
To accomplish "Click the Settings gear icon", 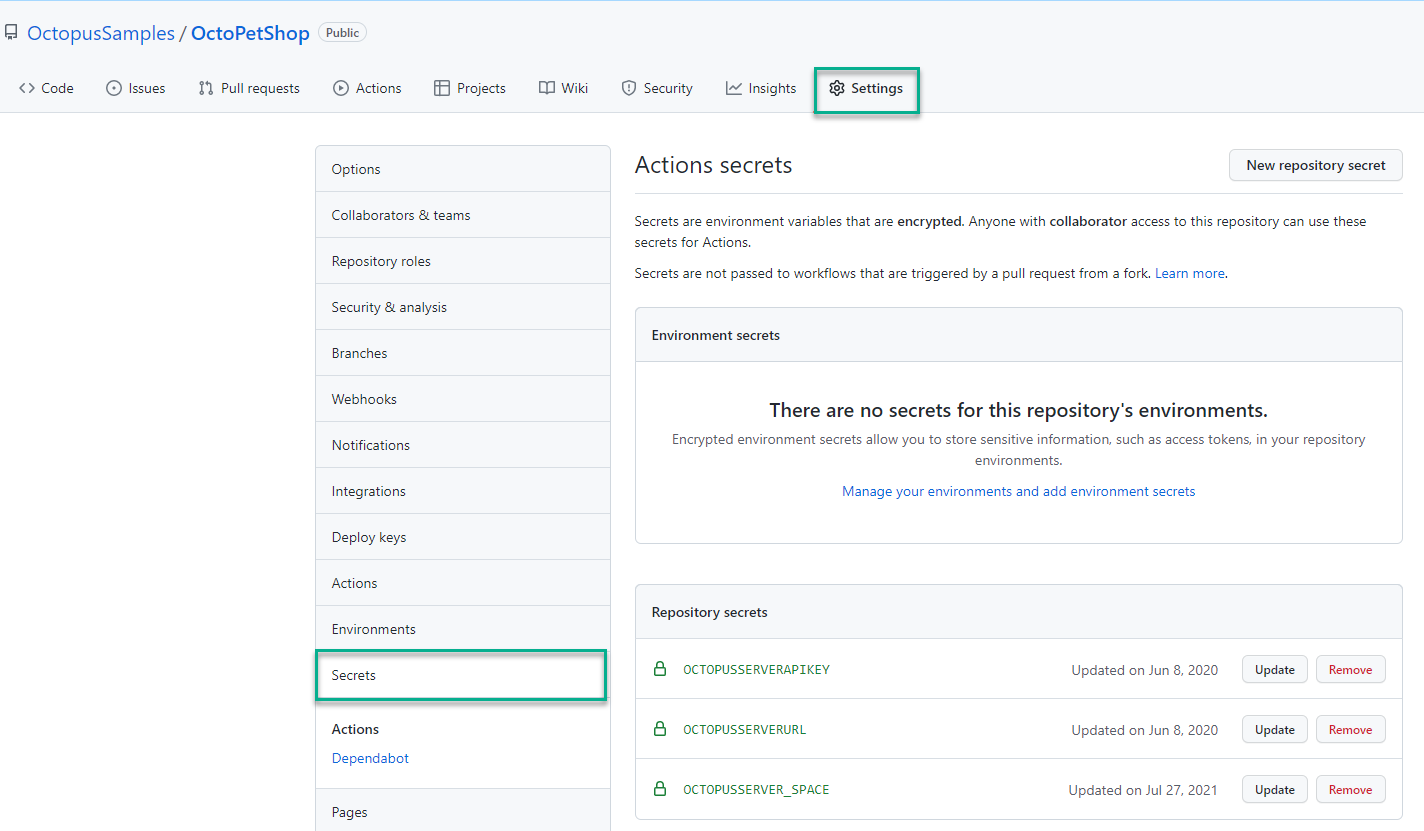I will point(837,88).
